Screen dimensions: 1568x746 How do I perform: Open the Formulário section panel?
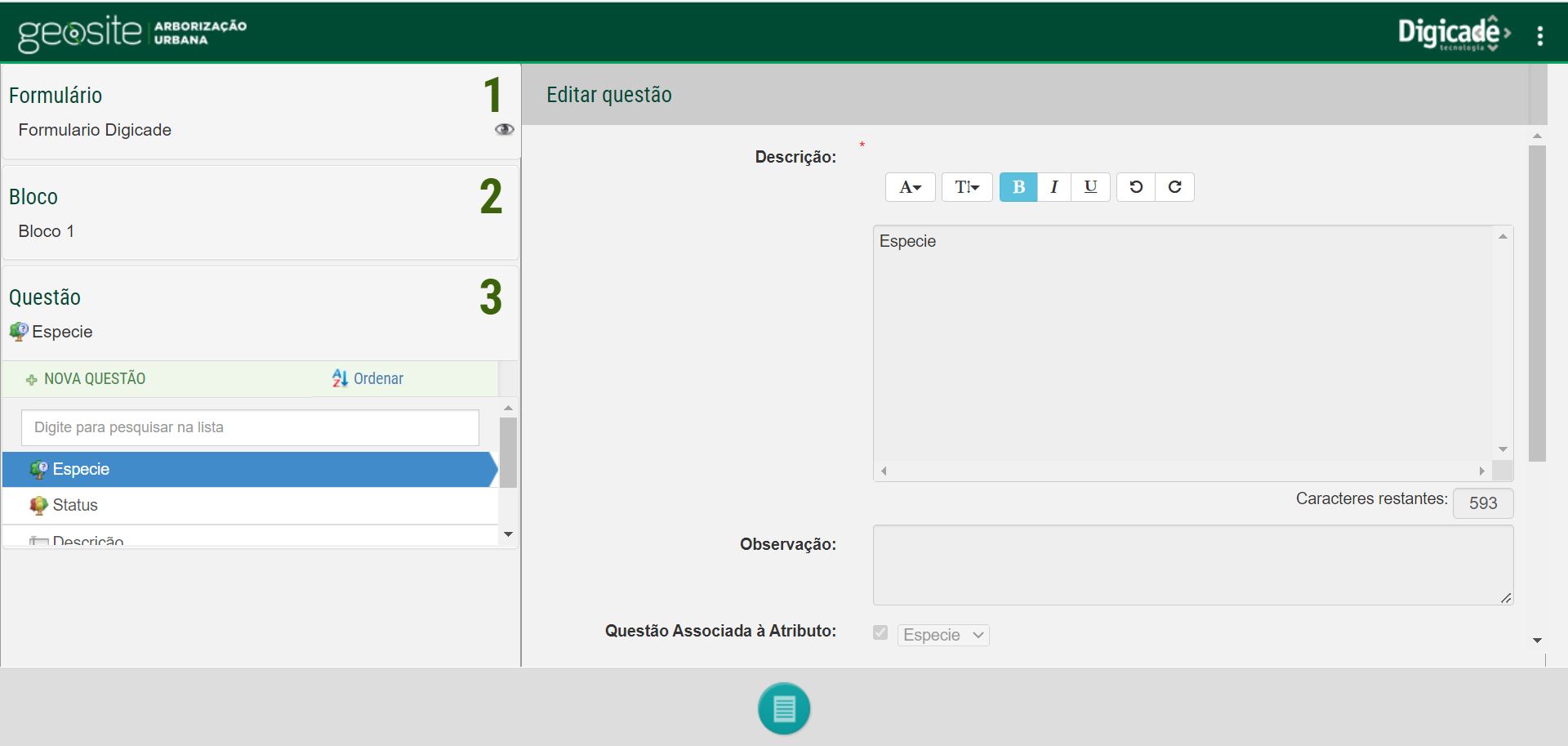click(261, 111)
